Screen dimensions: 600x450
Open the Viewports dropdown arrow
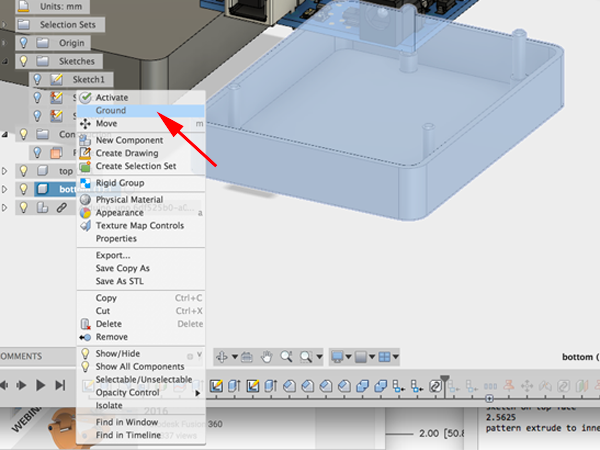396,357
